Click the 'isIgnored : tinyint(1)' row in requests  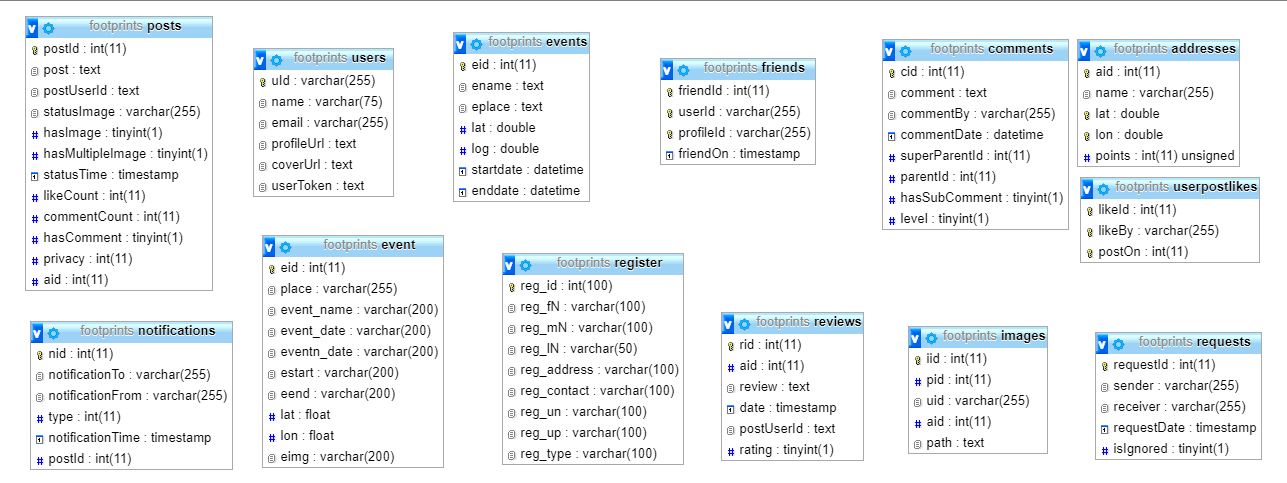point(1179,449)
